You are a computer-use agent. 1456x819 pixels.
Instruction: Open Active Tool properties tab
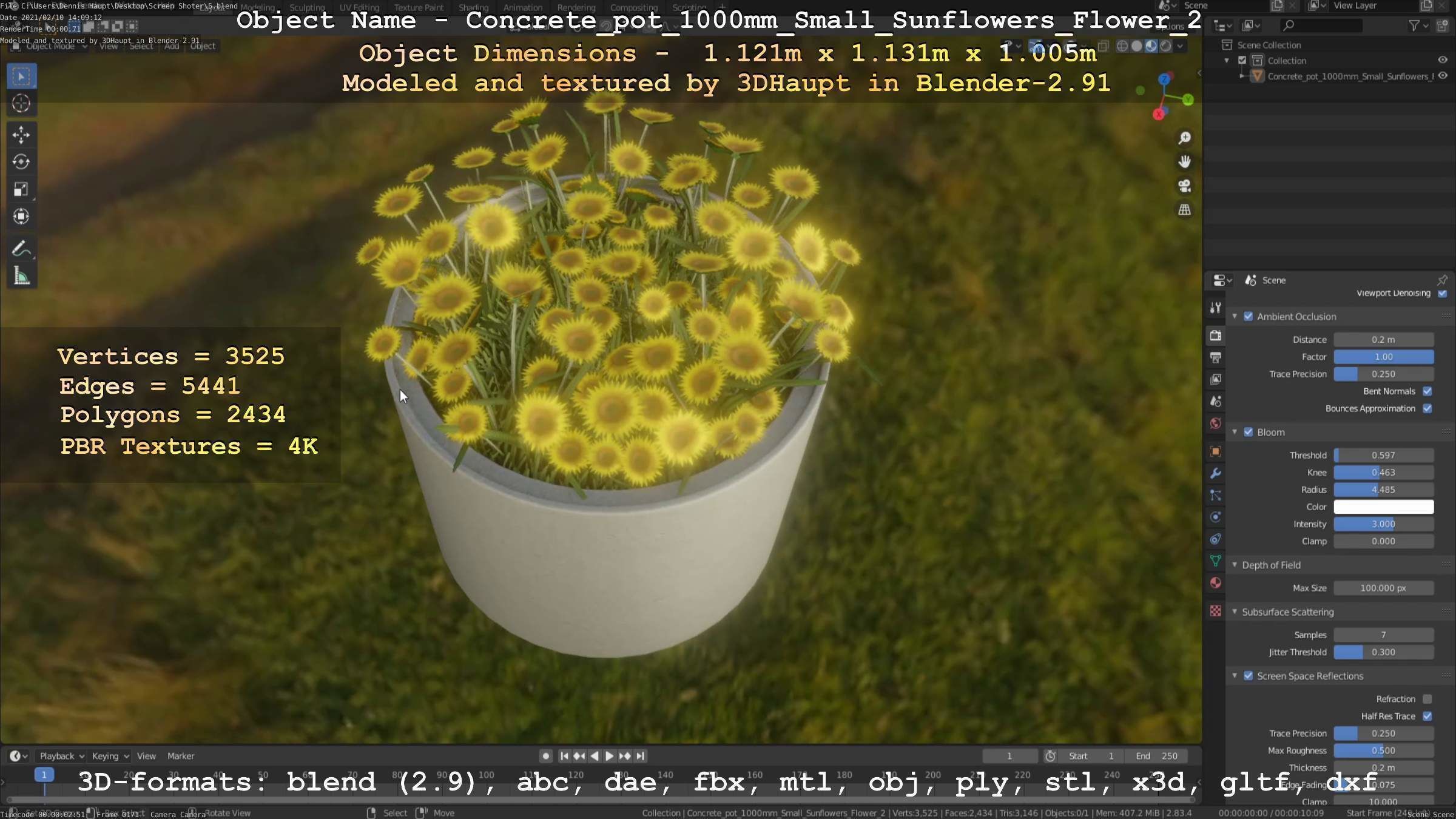tap(1215, 308)
